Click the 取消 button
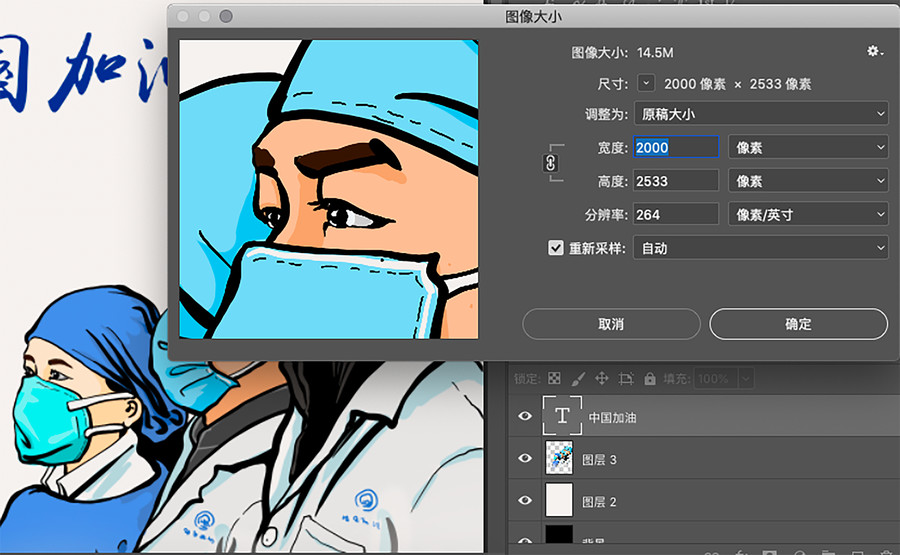This screenshot has width=900, height=555. click(x=611, y=324)
